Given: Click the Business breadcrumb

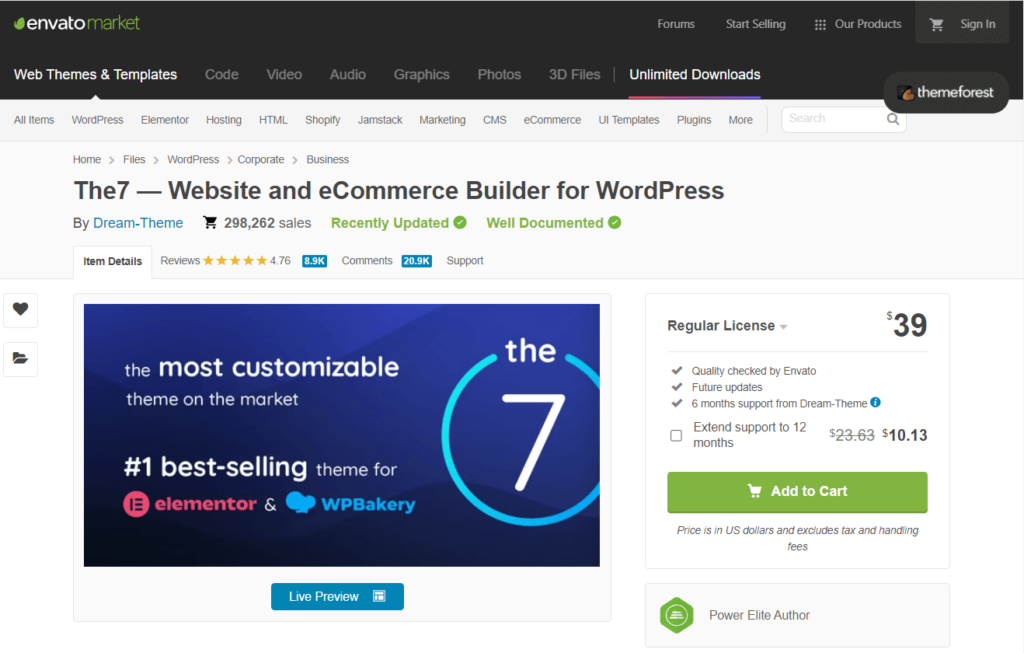Looking at the screenshot, I should (327, 159).
